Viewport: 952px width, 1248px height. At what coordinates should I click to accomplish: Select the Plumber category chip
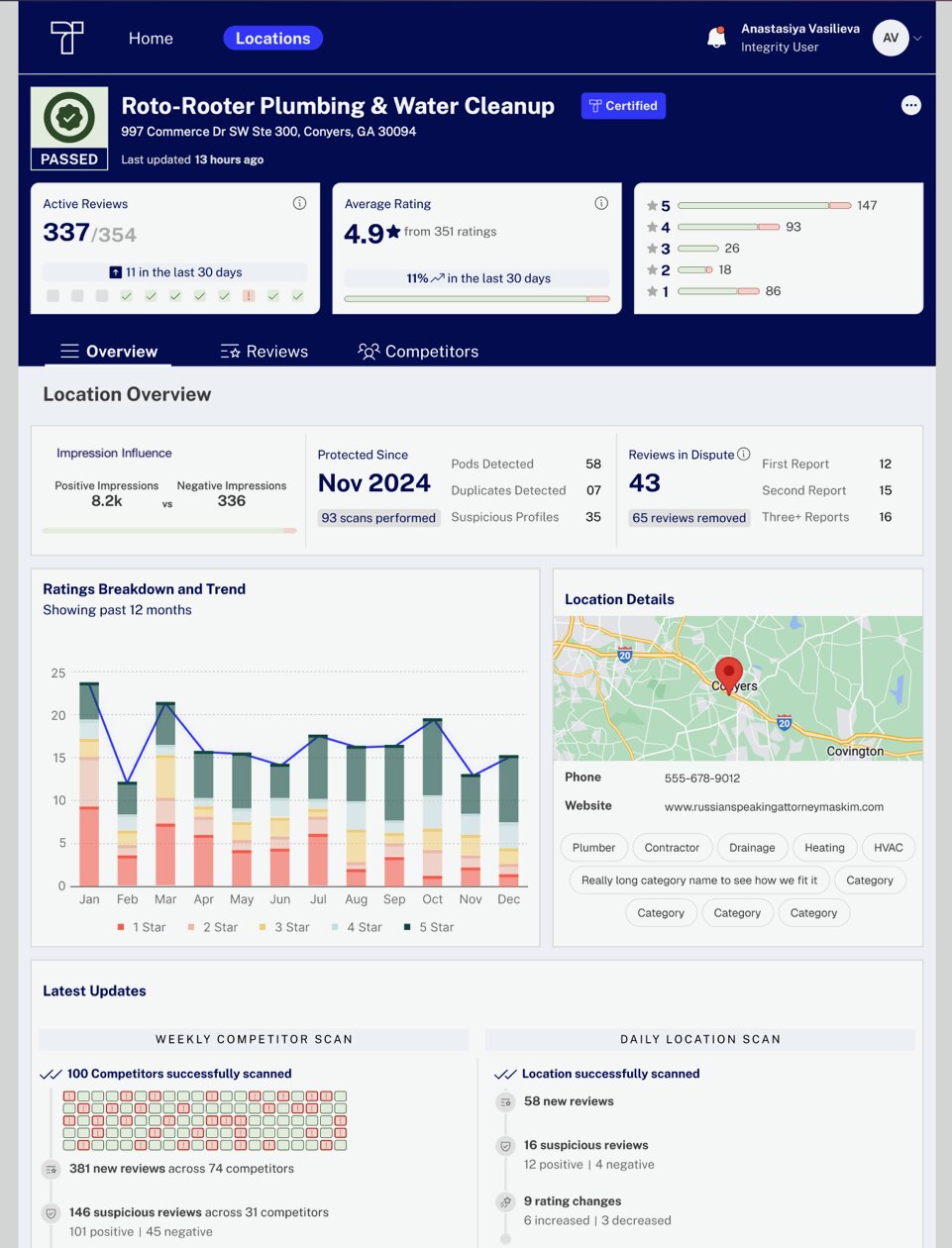point(594,848)
